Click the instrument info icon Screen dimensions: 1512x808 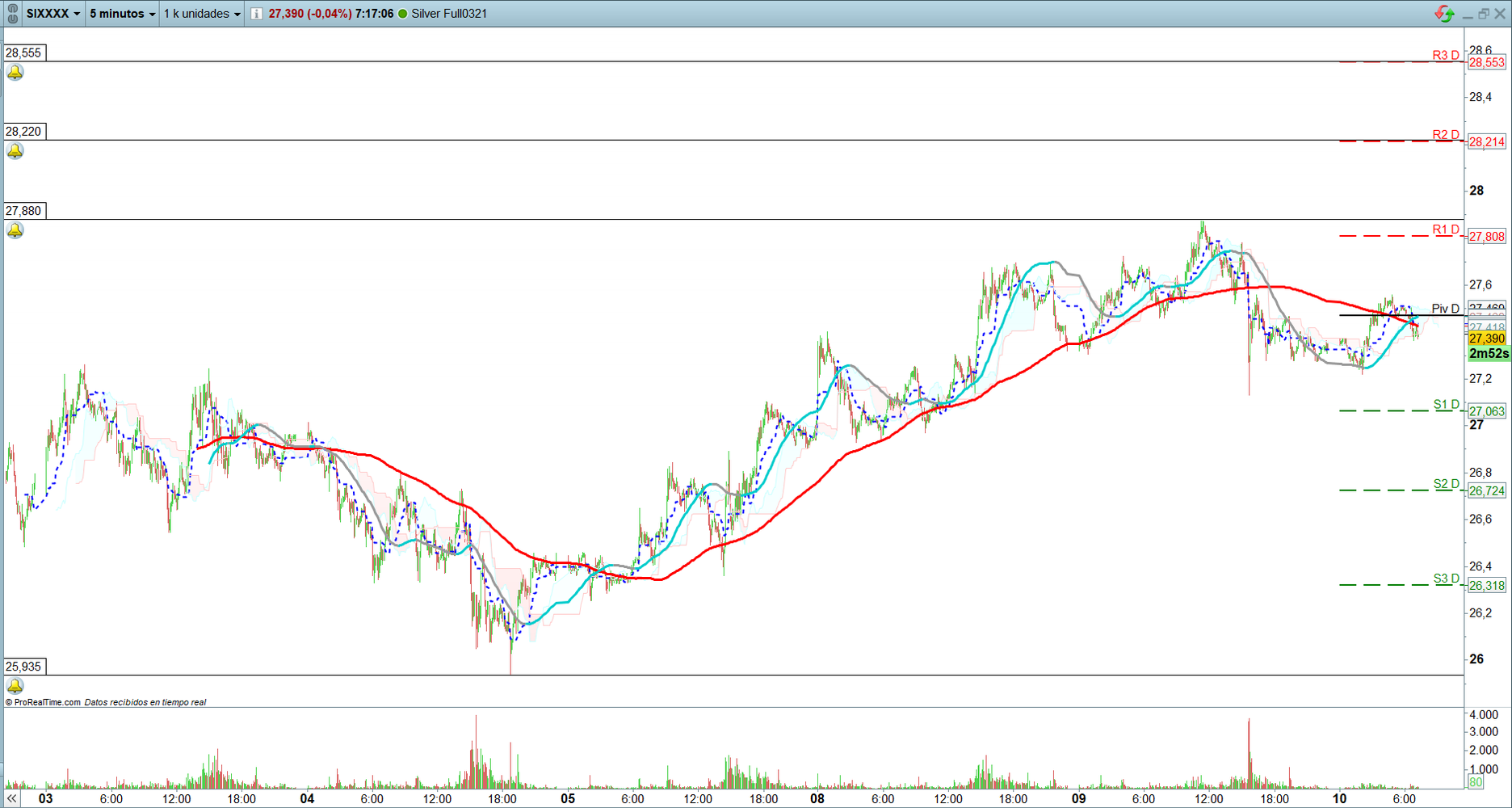coord(256,14)
